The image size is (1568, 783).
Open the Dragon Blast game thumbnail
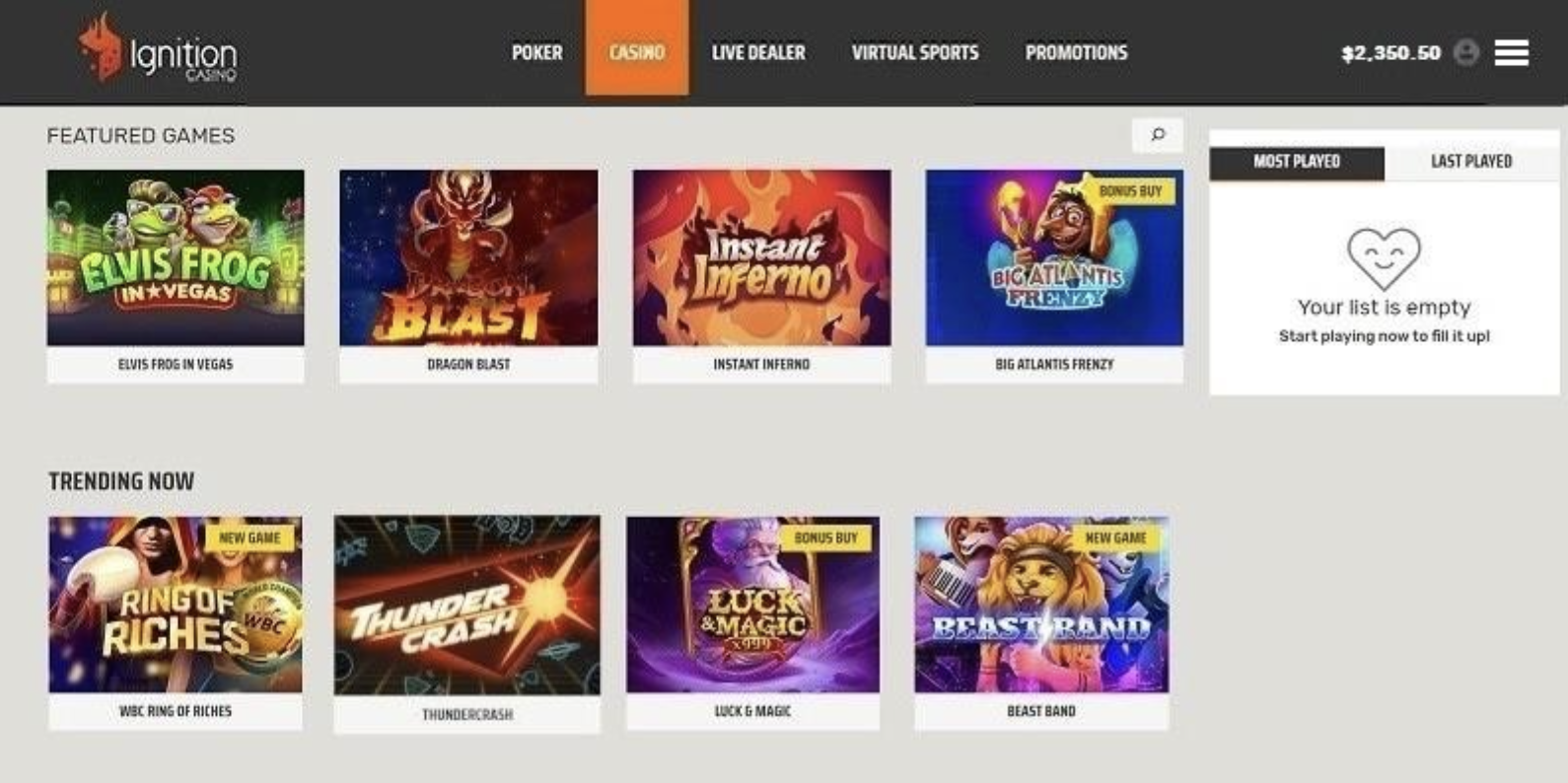pos(468,257)
